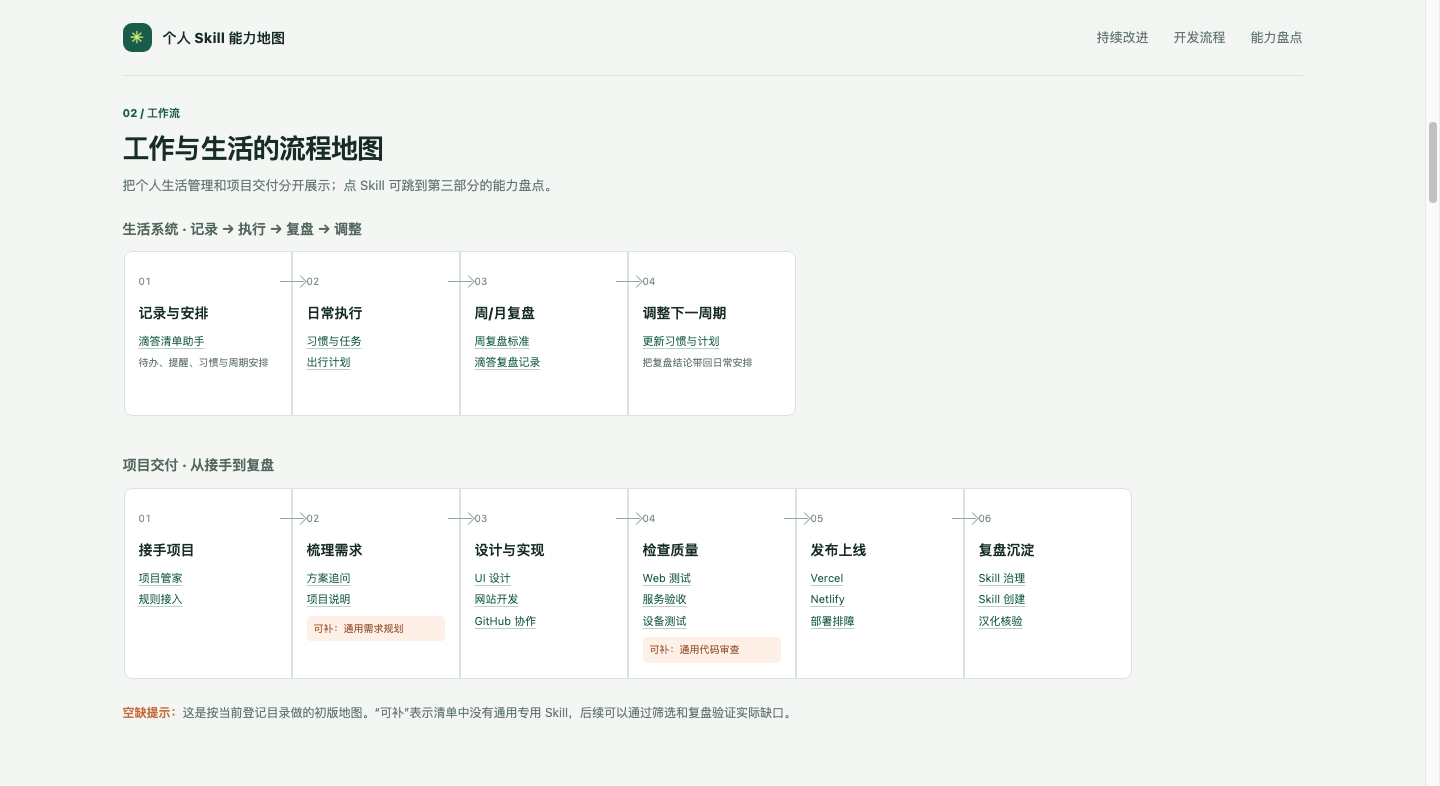Click the 个人 Skill 能力地图 site title
The height and width of the screenshot is (786, 1440).
coord(224,38)
